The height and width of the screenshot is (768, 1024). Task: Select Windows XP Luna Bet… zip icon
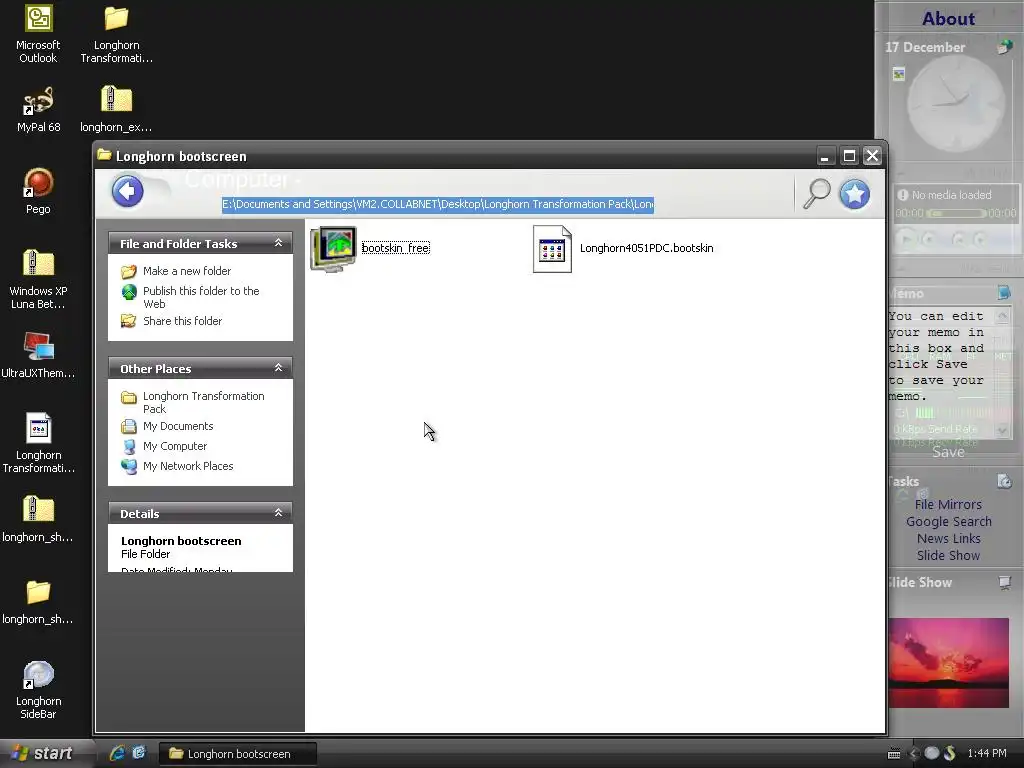pos(38,280)
